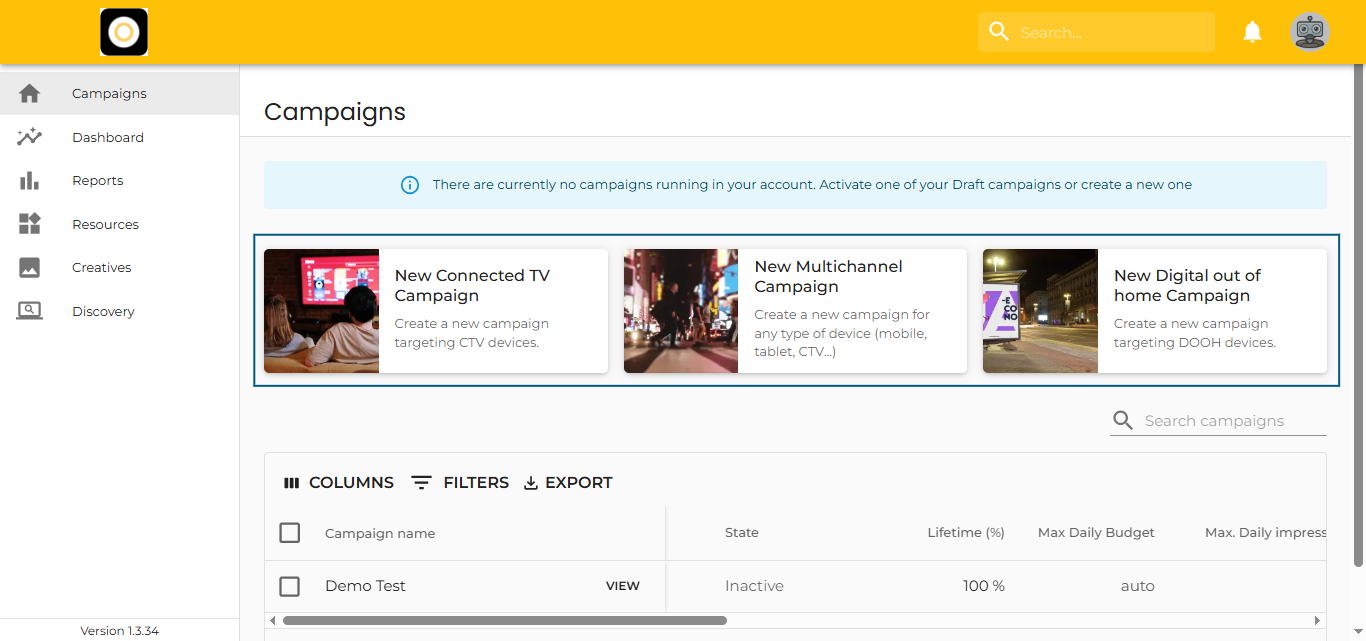Screen dimensions: 1366x641
Task: Open the Creatives image icon
Action: [x=30, y=268]
